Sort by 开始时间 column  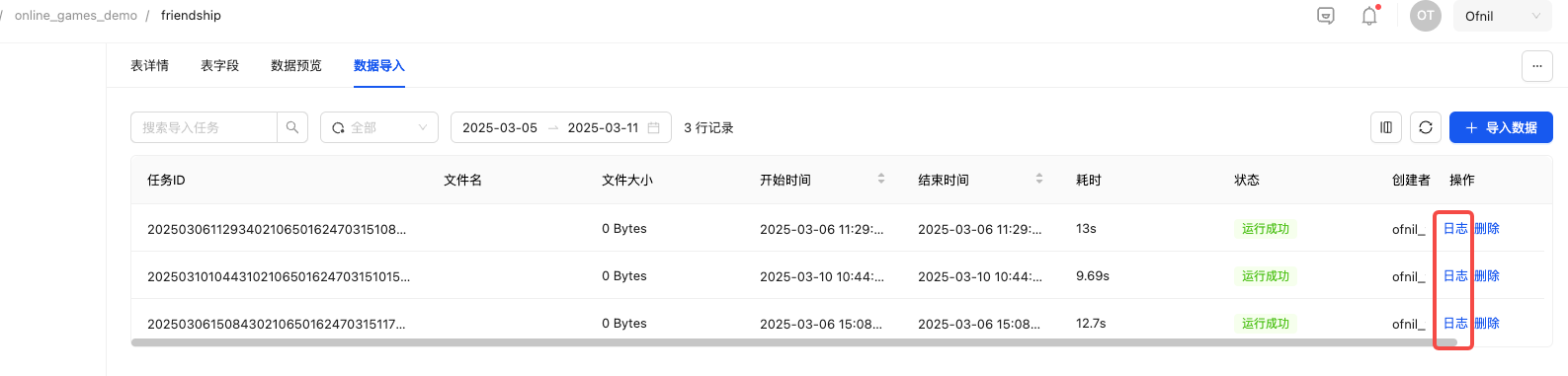881,180
